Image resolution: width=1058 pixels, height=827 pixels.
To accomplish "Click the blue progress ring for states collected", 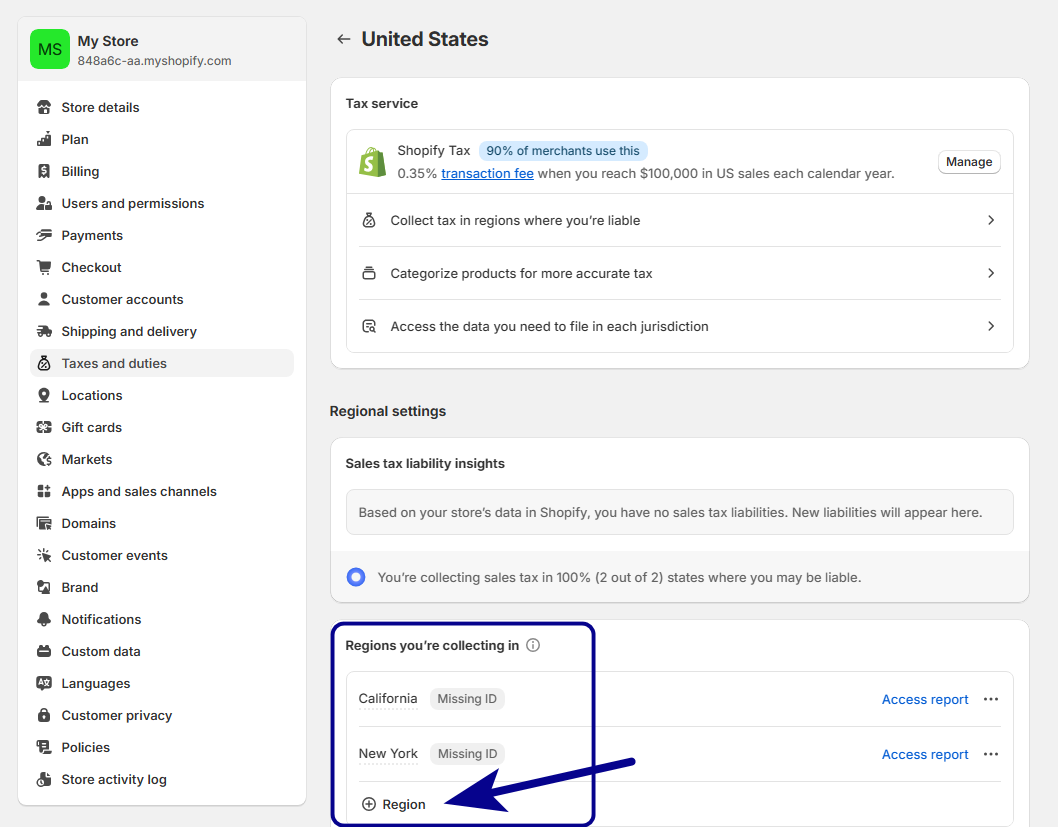I will point(356,577).
